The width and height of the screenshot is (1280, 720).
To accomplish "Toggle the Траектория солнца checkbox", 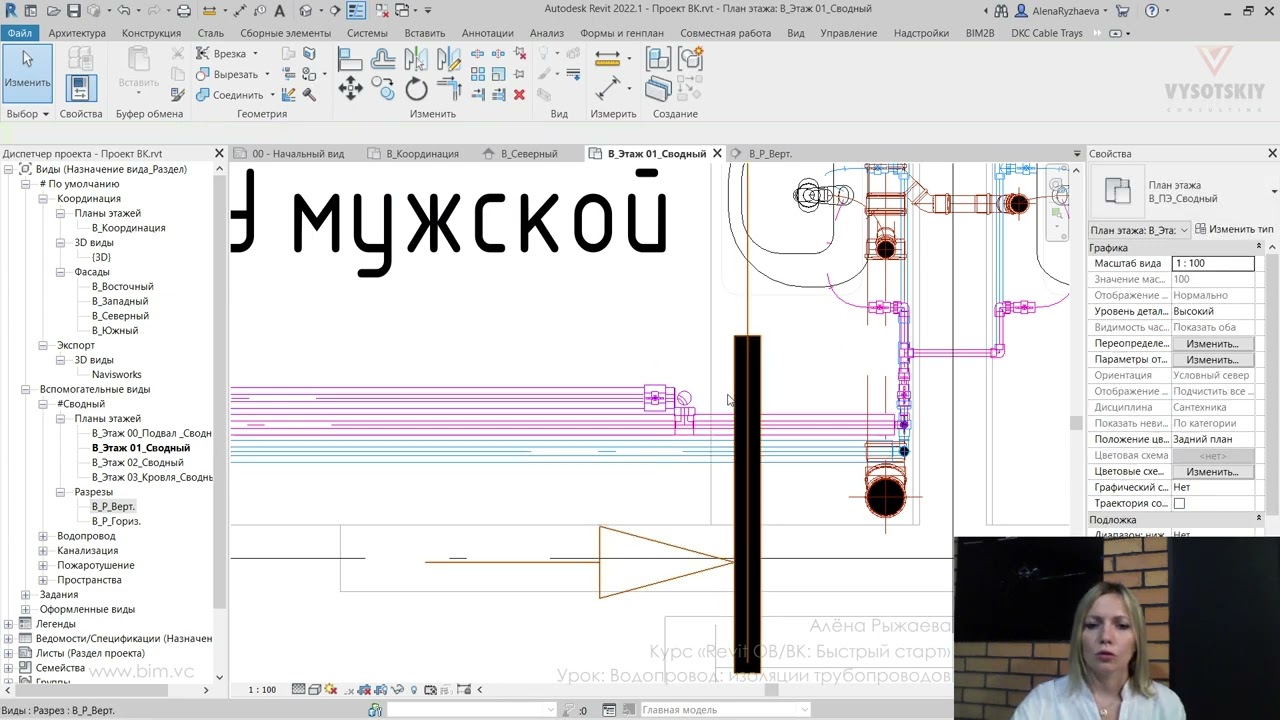I will tap(1179, 504).
